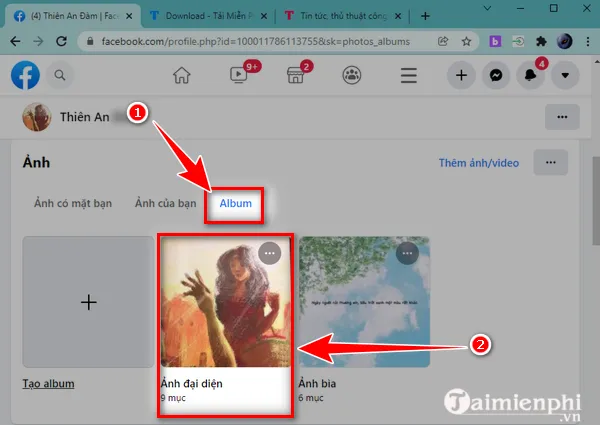This screenshot has height=425, width=600.
Task: Open the Messenger icon
Action: point(494,75)
